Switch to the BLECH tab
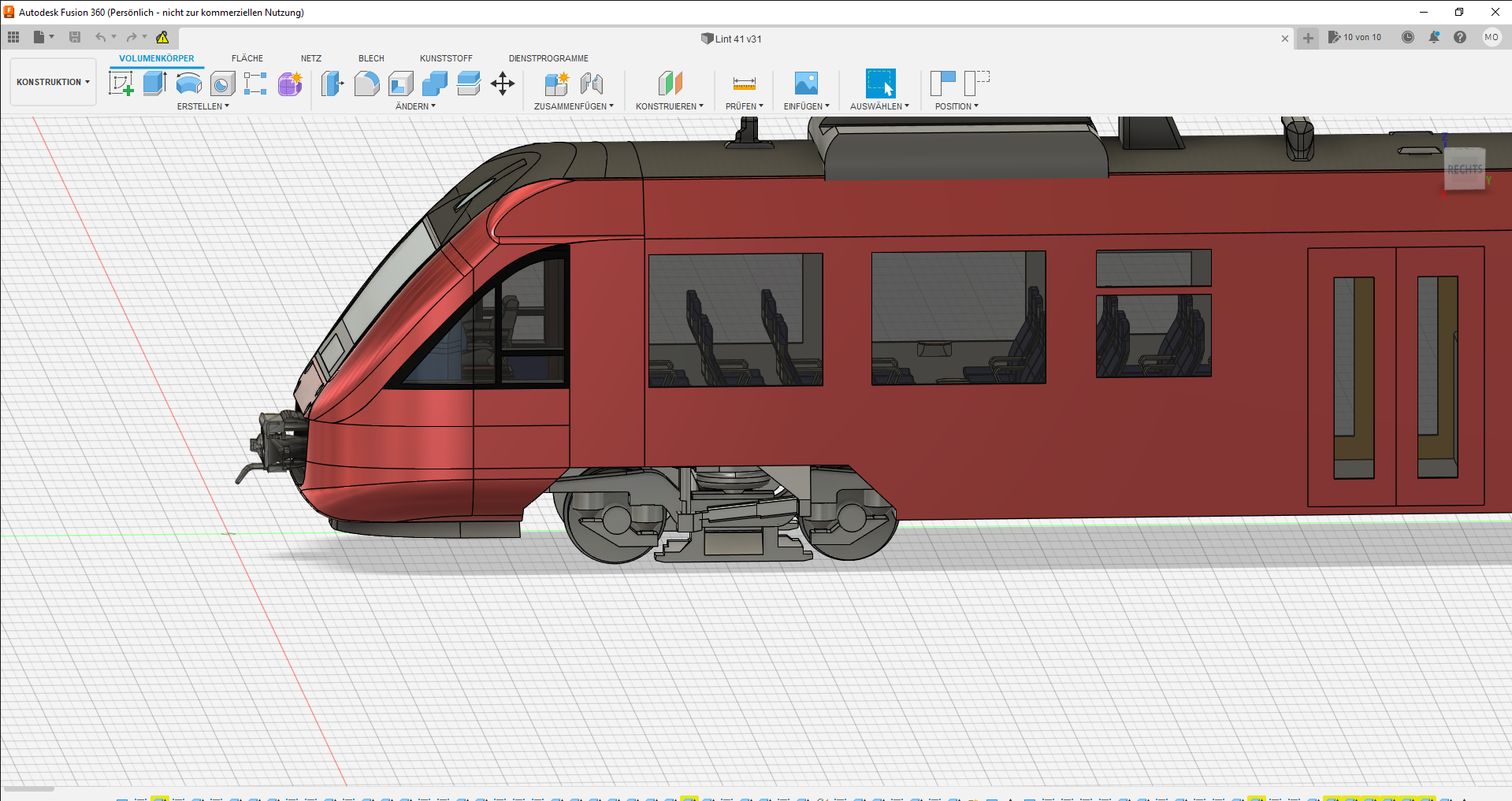Screen dimensions: 1512x801 [371, 58]
